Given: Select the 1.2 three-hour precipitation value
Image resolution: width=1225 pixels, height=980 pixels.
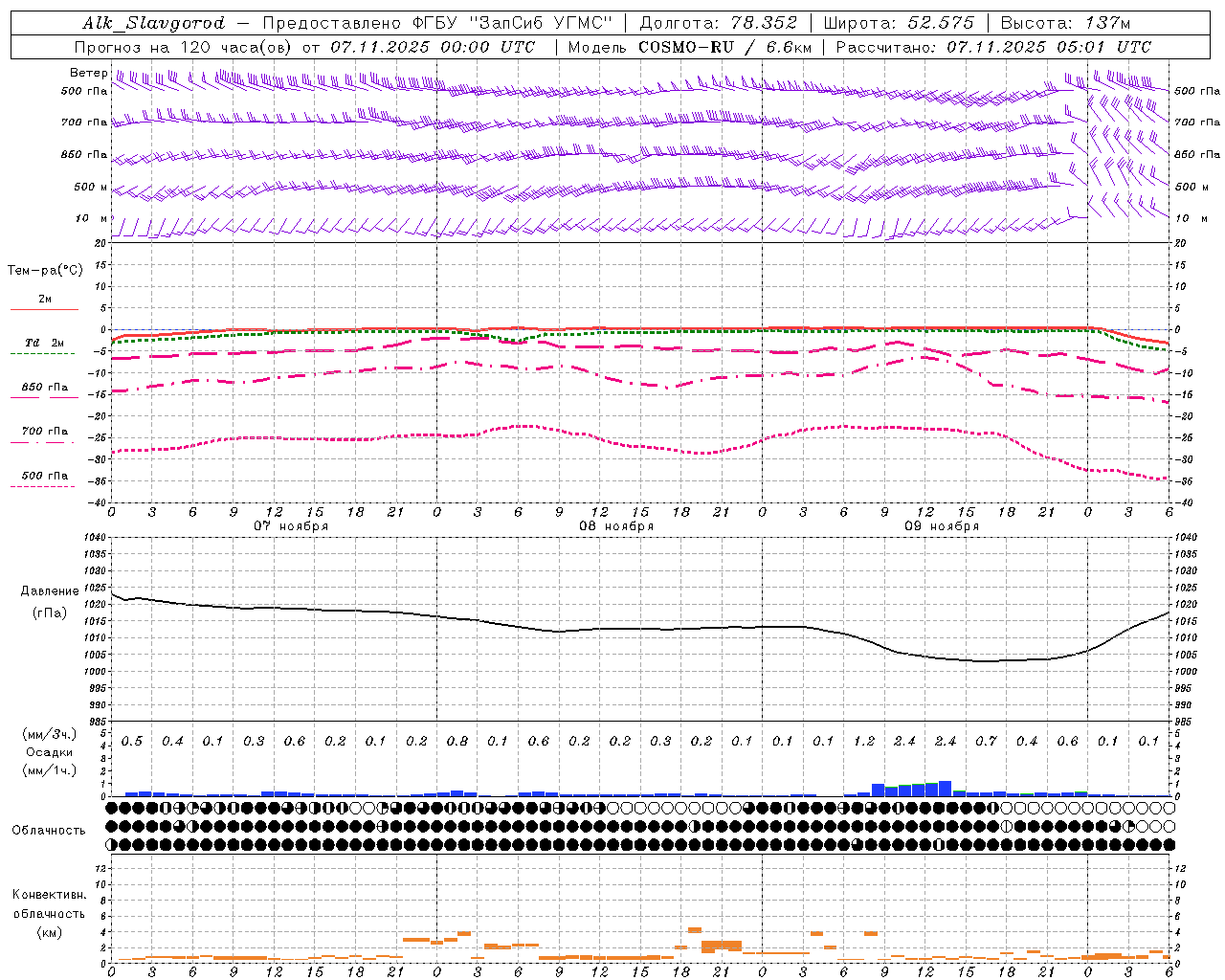Looking at the screenshot, I should click(864, 742).
